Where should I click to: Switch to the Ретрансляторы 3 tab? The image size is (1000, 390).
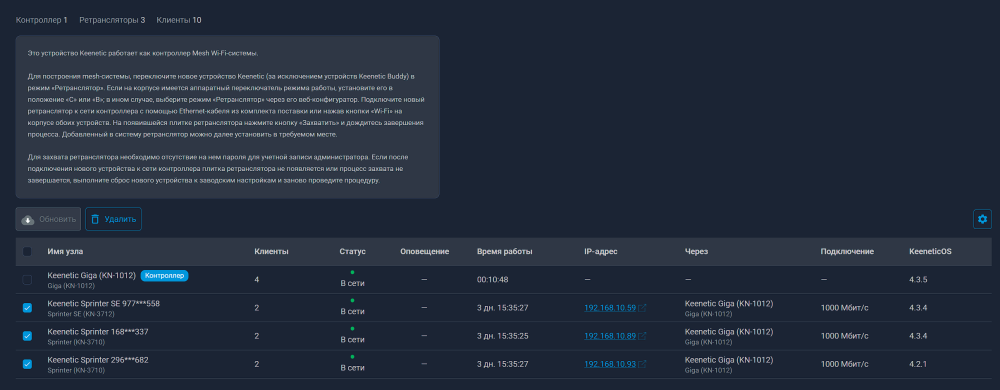[x=112, y=20]
